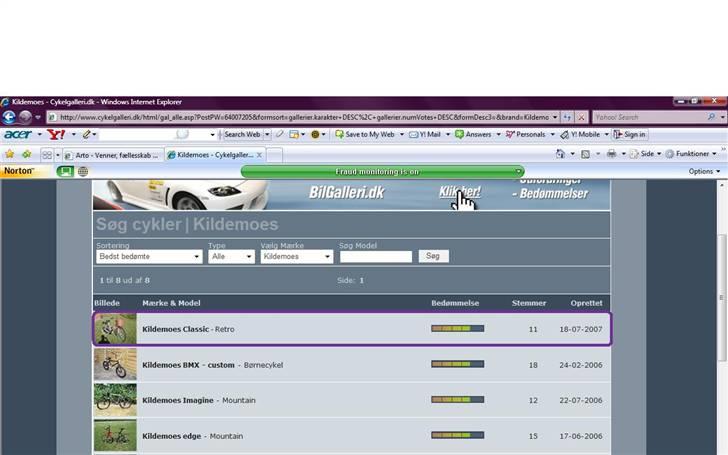Viewport: 728px width, 455px height.
Task: Expand Norton Options menu
Action: (x=704, y=171)
